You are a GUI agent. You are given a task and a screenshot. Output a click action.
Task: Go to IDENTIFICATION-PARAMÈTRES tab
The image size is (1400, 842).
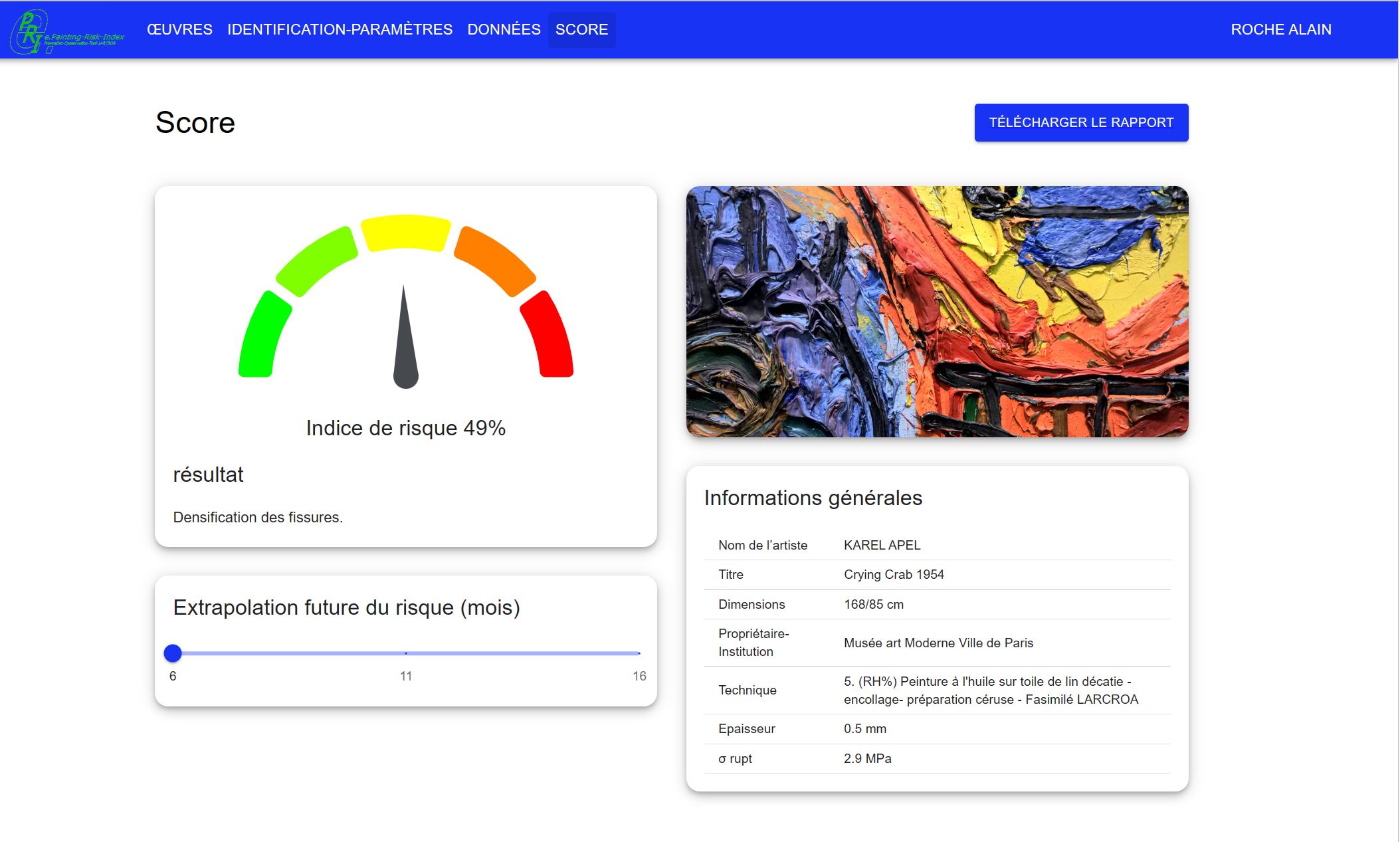click(340, 29)
